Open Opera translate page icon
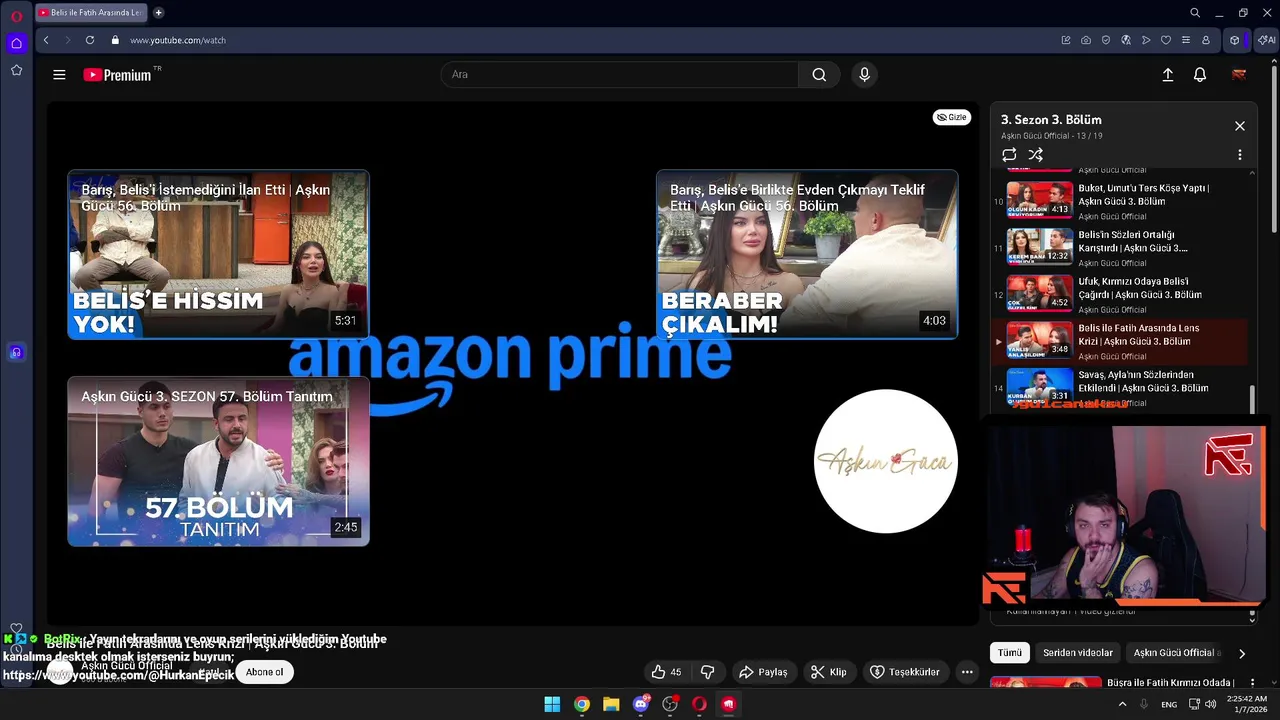1280x720 pixels. [1126, 40]
